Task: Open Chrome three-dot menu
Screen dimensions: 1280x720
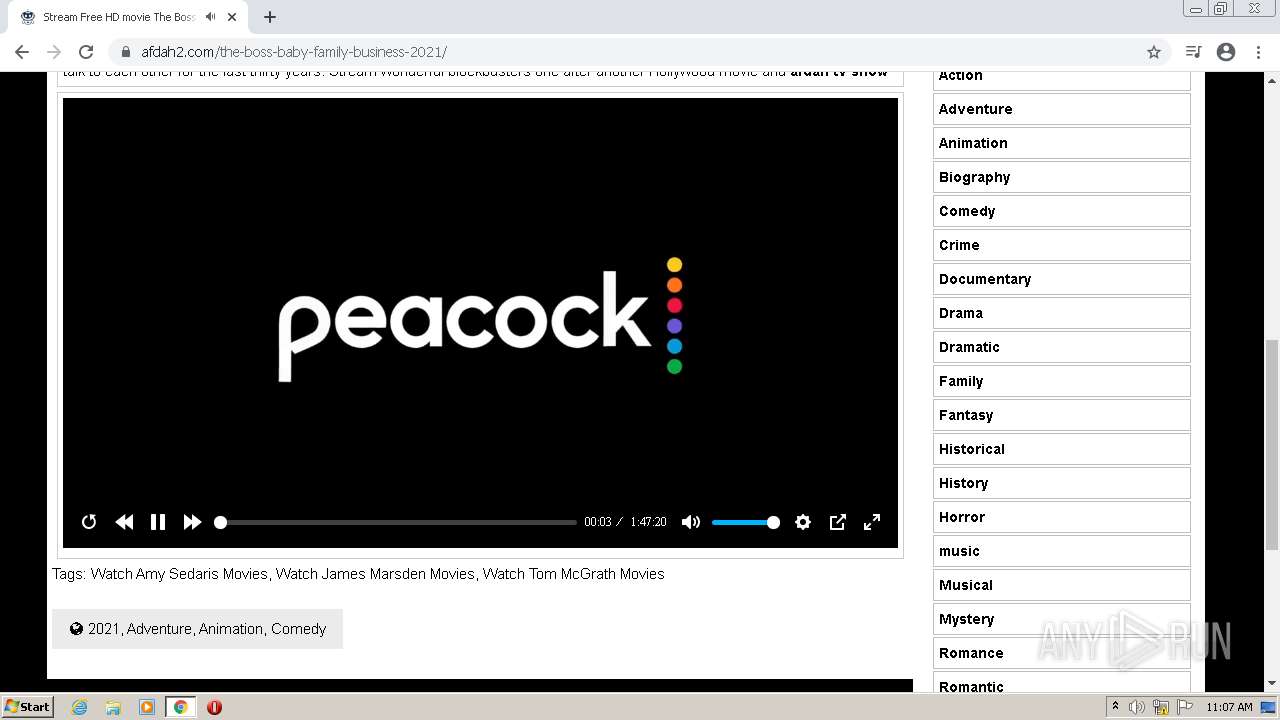Action: click(1258, 52)
